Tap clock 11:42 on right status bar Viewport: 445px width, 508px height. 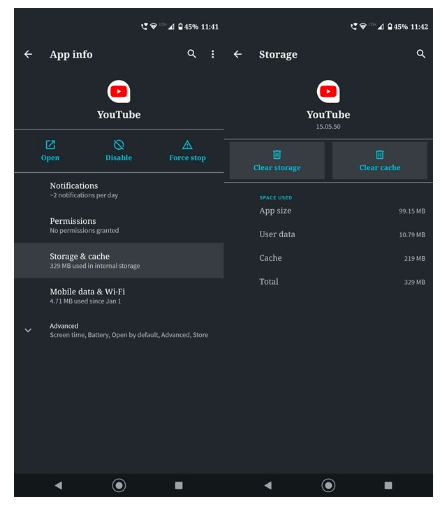pos(419,27)
